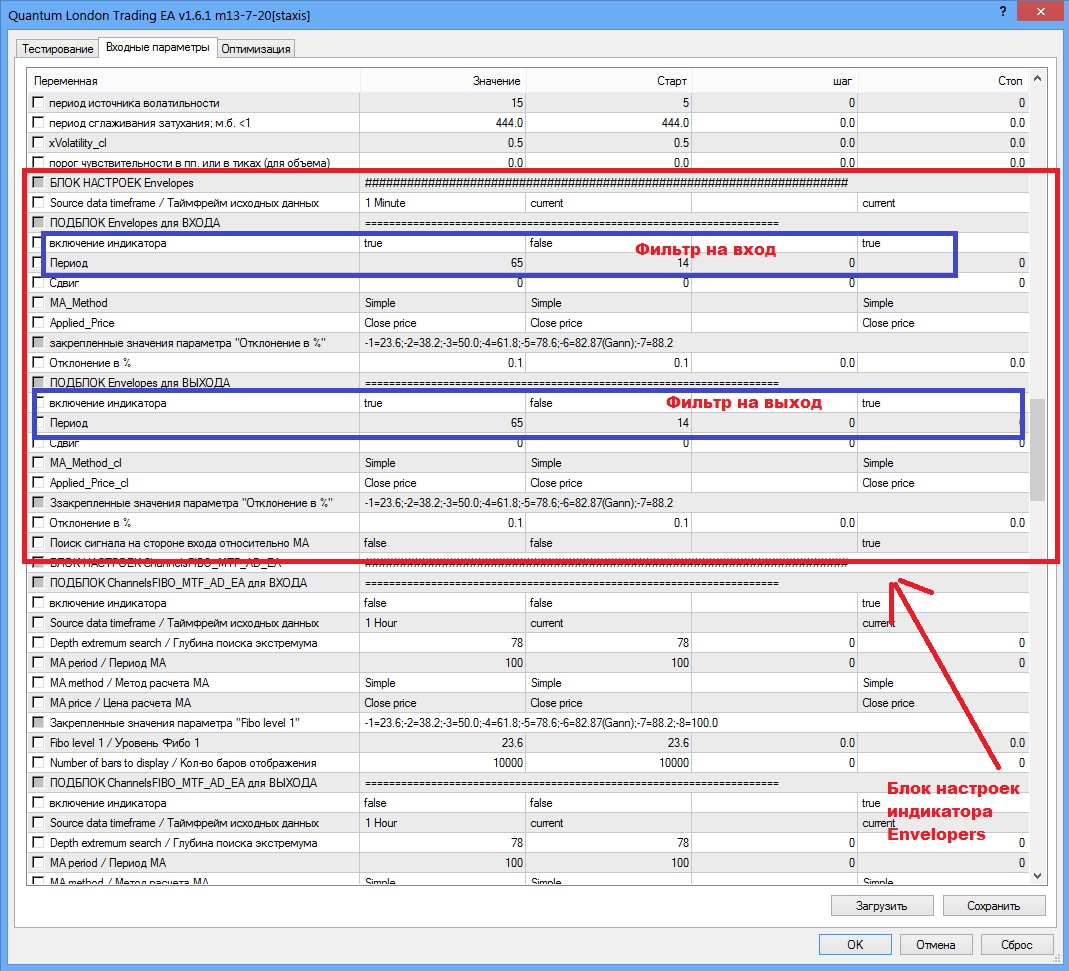Select the xVolatility_cl value 0.5
The image size is (1069, 971).
(442, 143)
